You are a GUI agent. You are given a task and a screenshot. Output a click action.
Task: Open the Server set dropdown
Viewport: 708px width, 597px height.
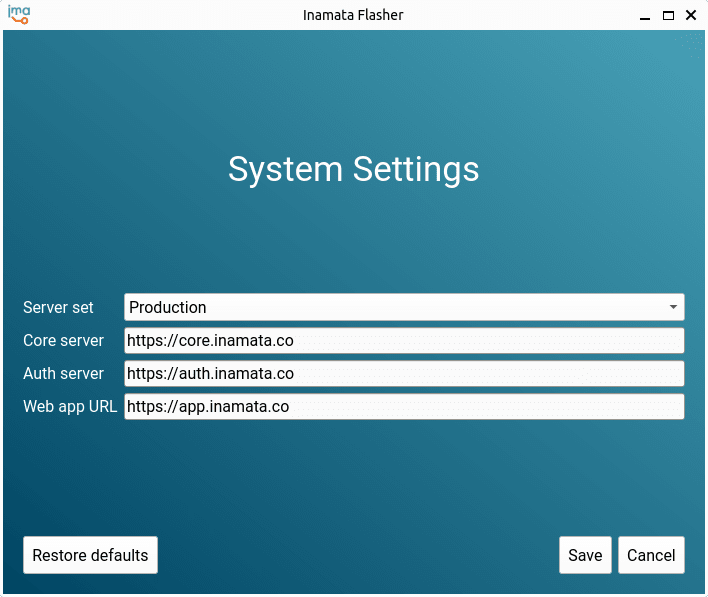404,307
